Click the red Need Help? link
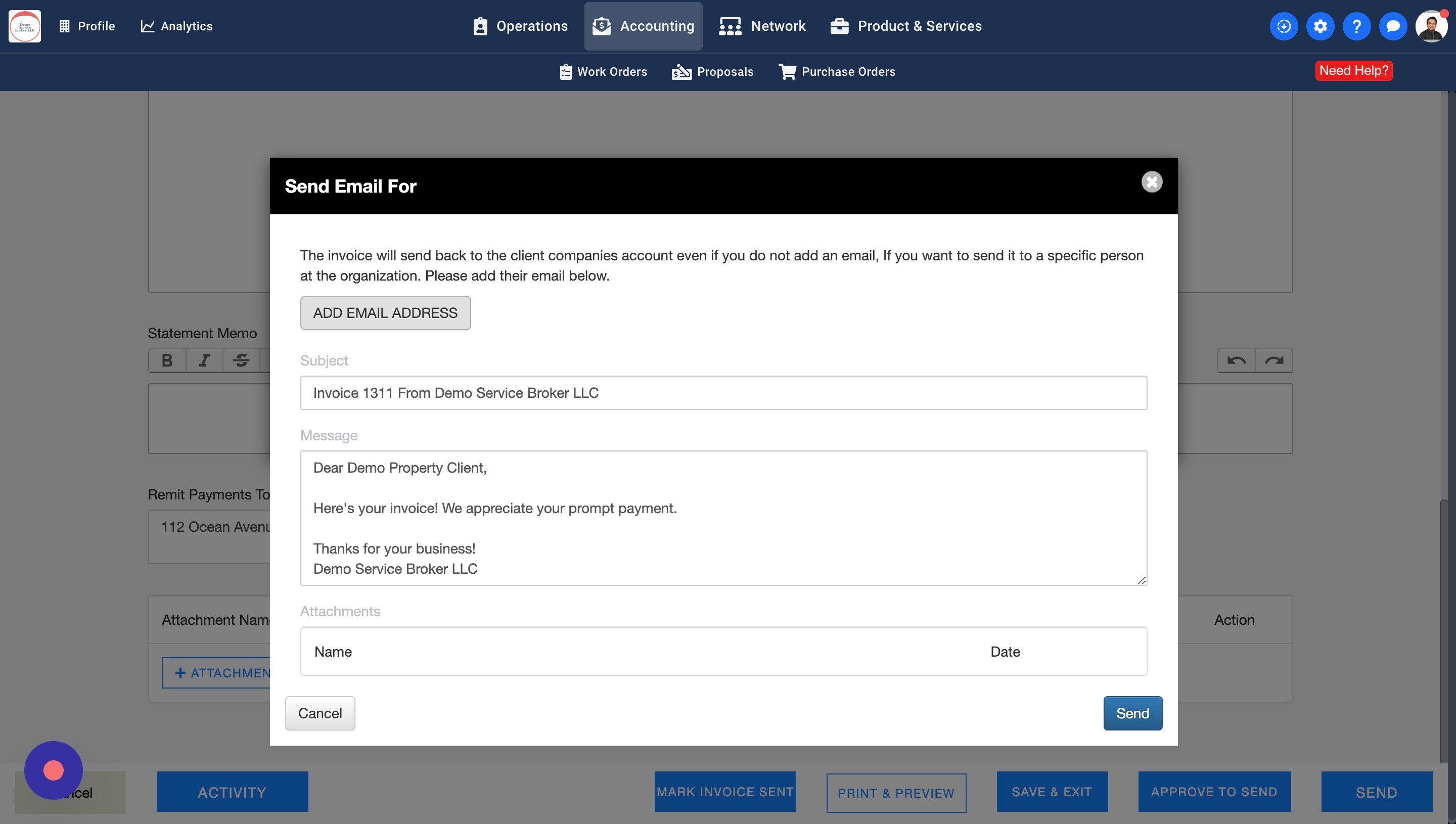This screenshot has width=1456, height=824. pos(1353,71)
